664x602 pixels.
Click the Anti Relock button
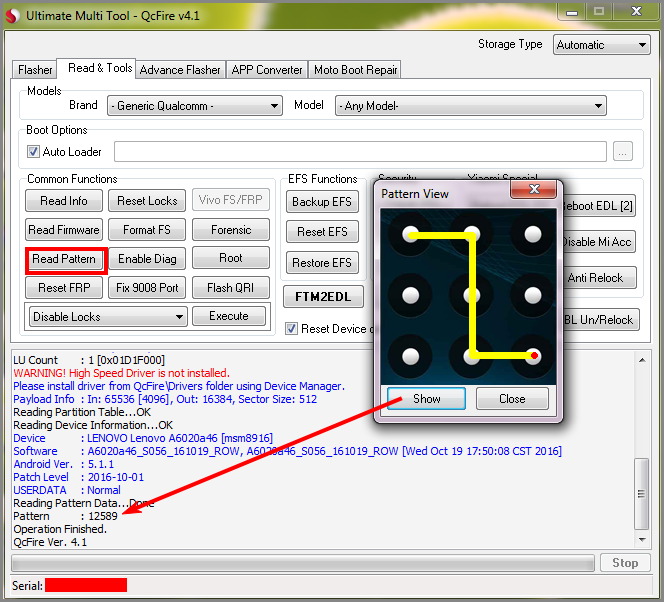599,278
